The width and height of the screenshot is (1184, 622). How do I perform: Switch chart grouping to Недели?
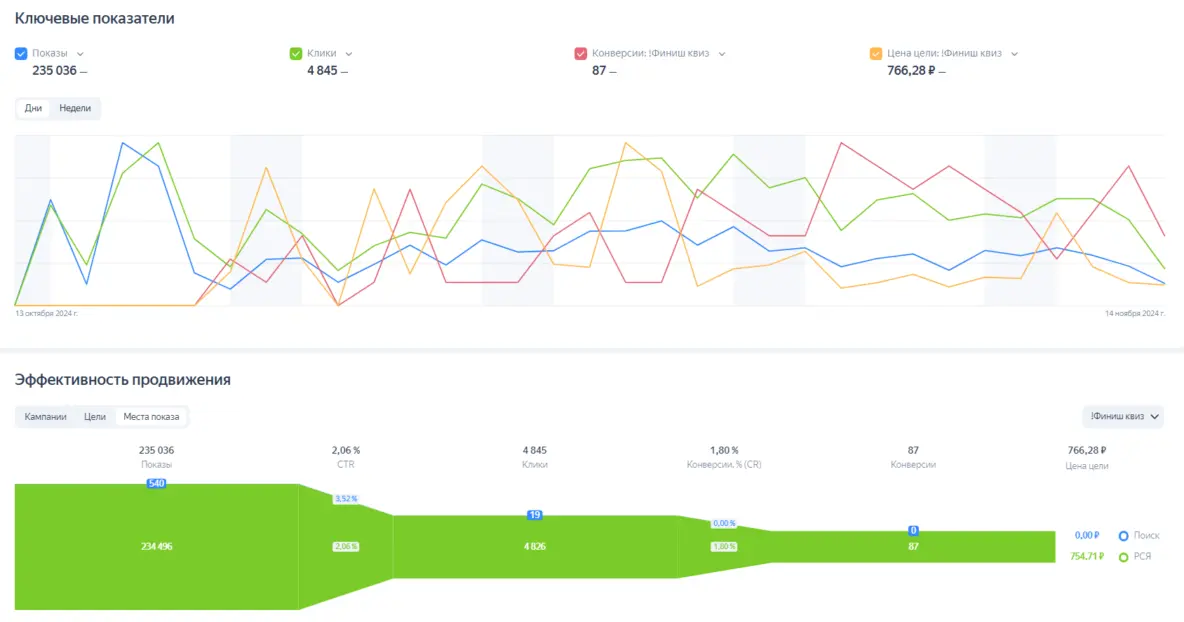tap(75, 109)
